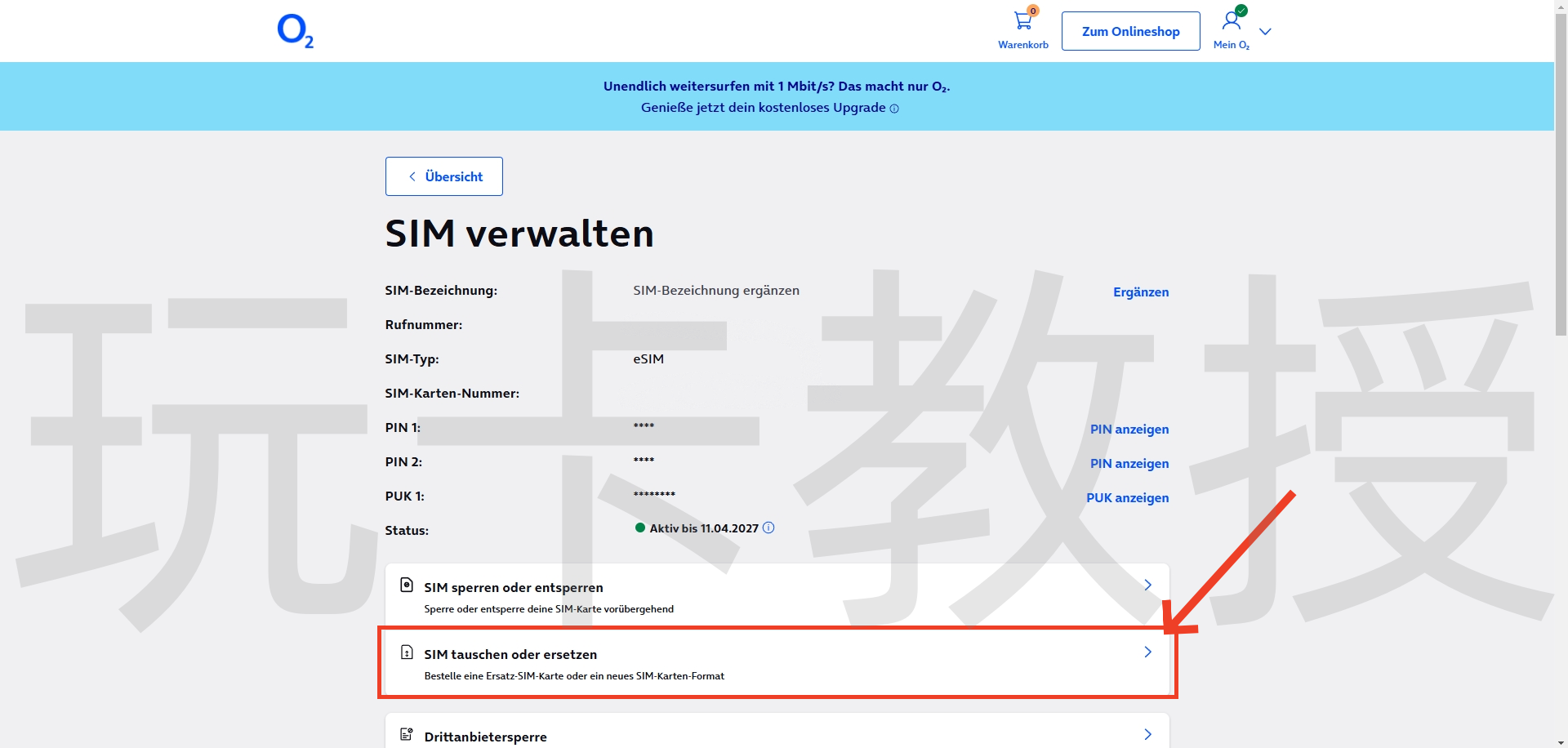Click the info icon next to Aktiv status
The image size is (1568, 748).
768,528
